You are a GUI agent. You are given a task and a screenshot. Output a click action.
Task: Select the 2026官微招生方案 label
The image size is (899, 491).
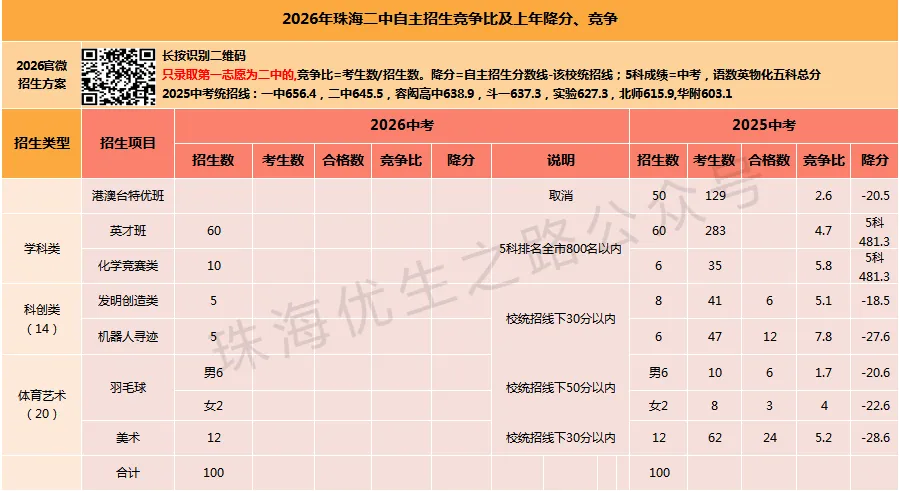click(41, 75)
